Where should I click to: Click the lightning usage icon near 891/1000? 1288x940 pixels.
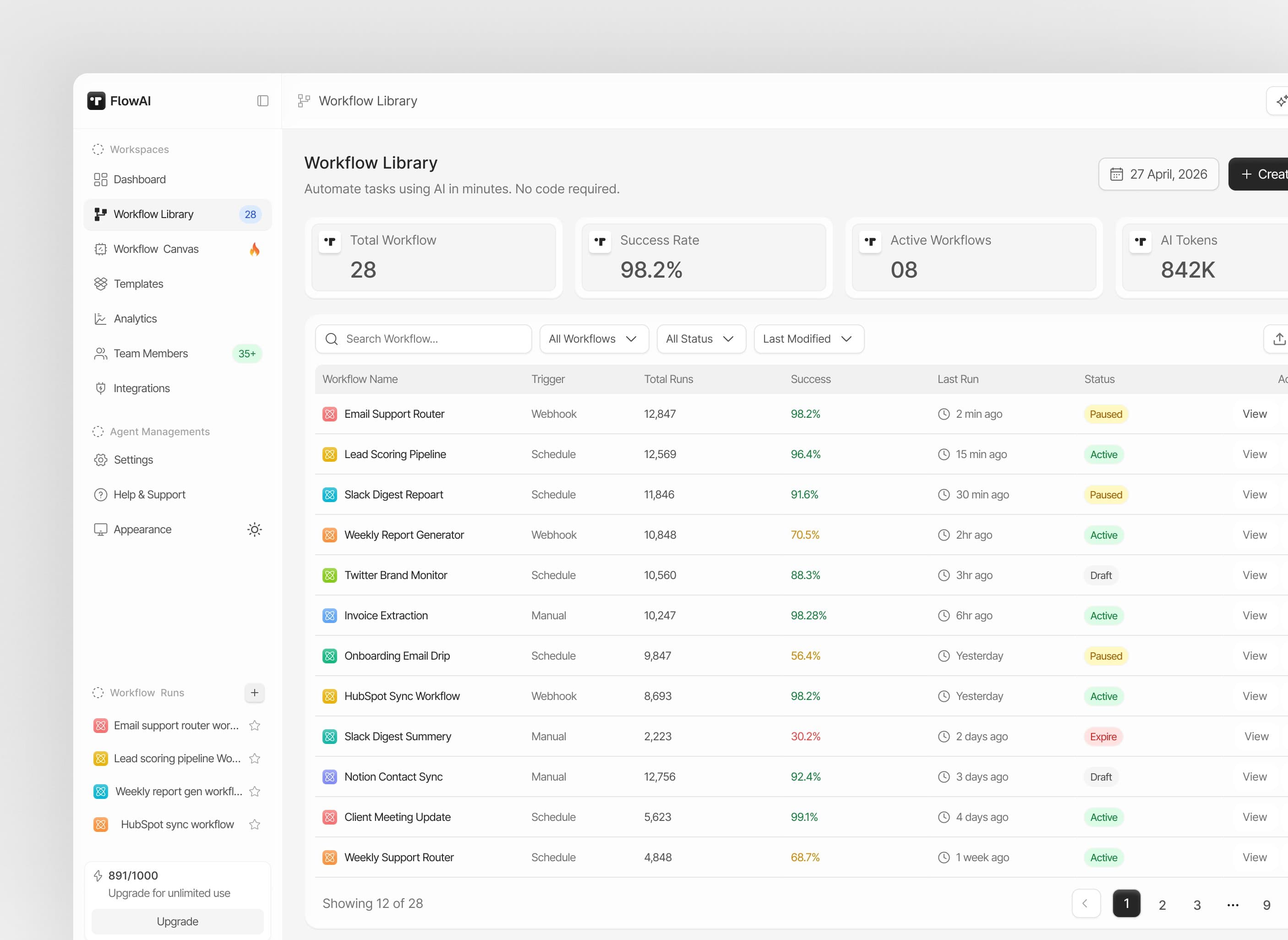point(98,876)
